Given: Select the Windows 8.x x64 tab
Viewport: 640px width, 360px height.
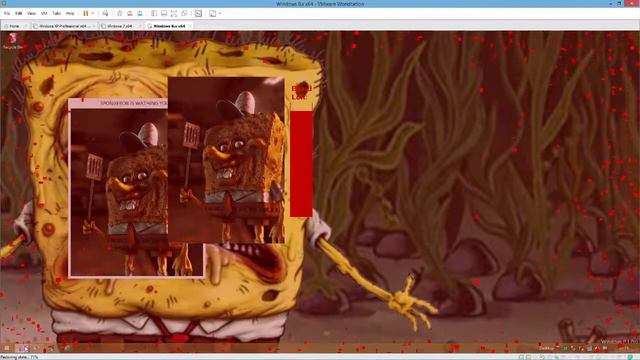Looking at the screenshot, I should click(x=169, y=26).
